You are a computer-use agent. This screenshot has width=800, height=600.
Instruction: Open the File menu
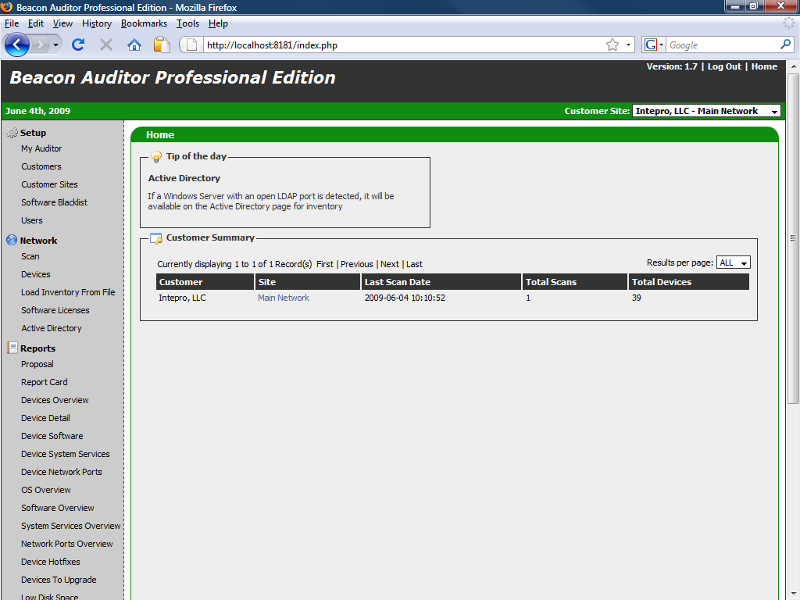12,23
